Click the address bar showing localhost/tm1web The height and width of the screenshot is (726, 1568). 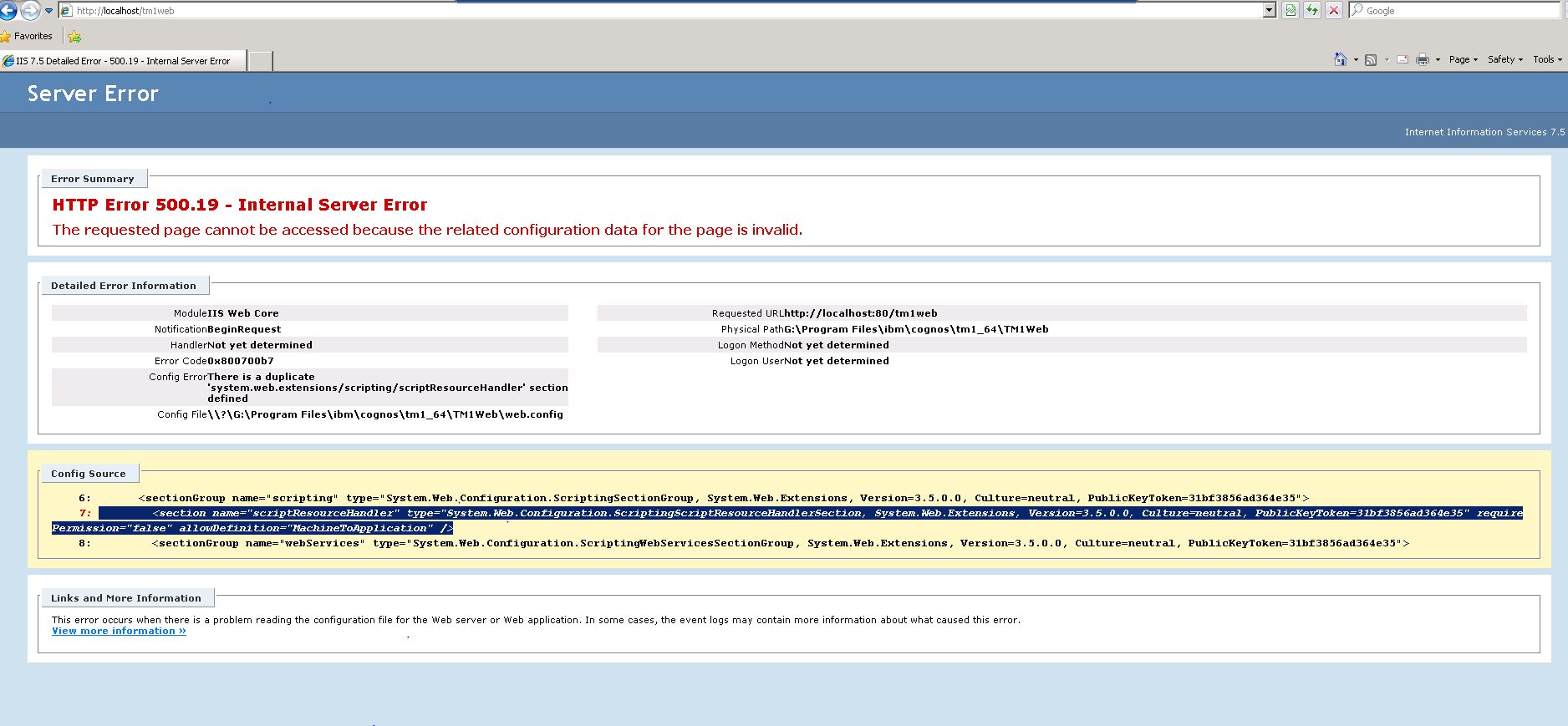660,11
